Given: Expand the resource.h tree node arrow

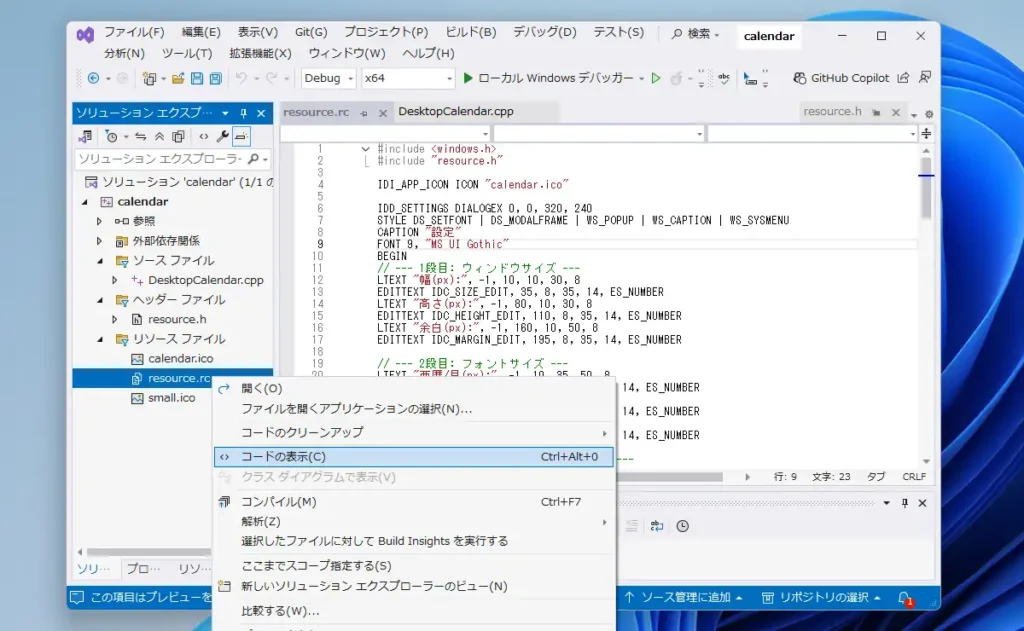Looking at the screenshot, I should point(114,319).
